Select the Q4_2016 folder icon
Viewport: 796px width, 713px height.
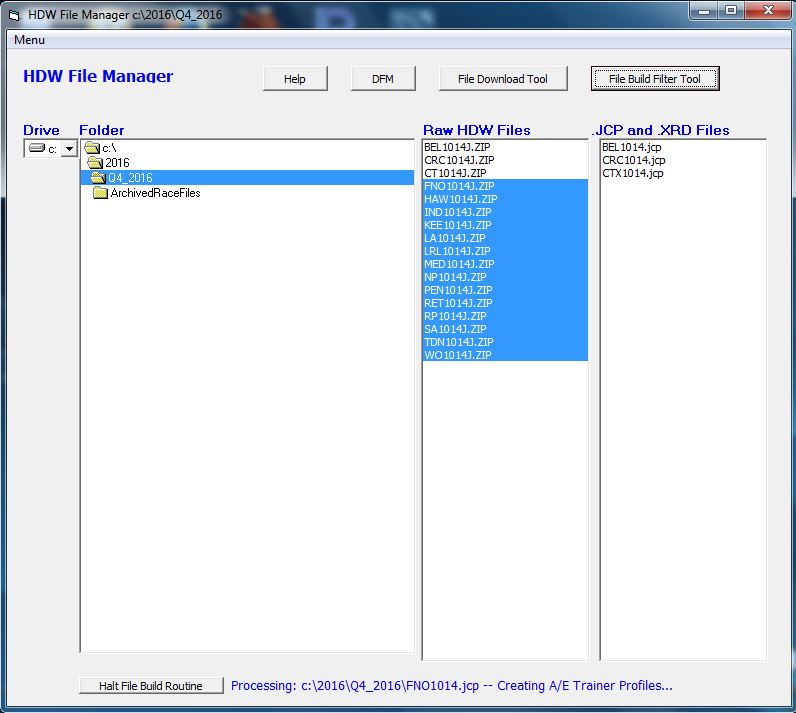(x=98, y=178)
